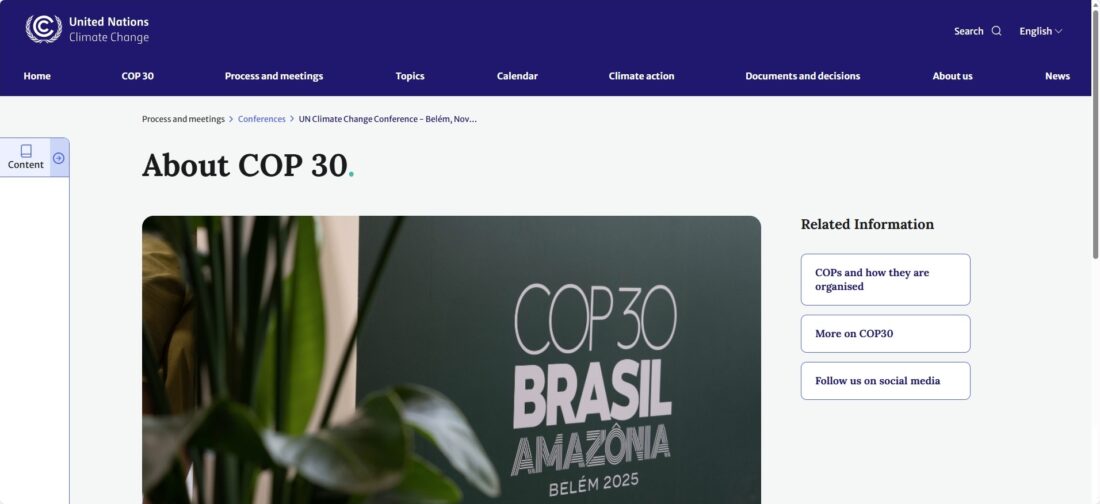
Task: Open the Topics menu
Action: click(x=410, y=76)
